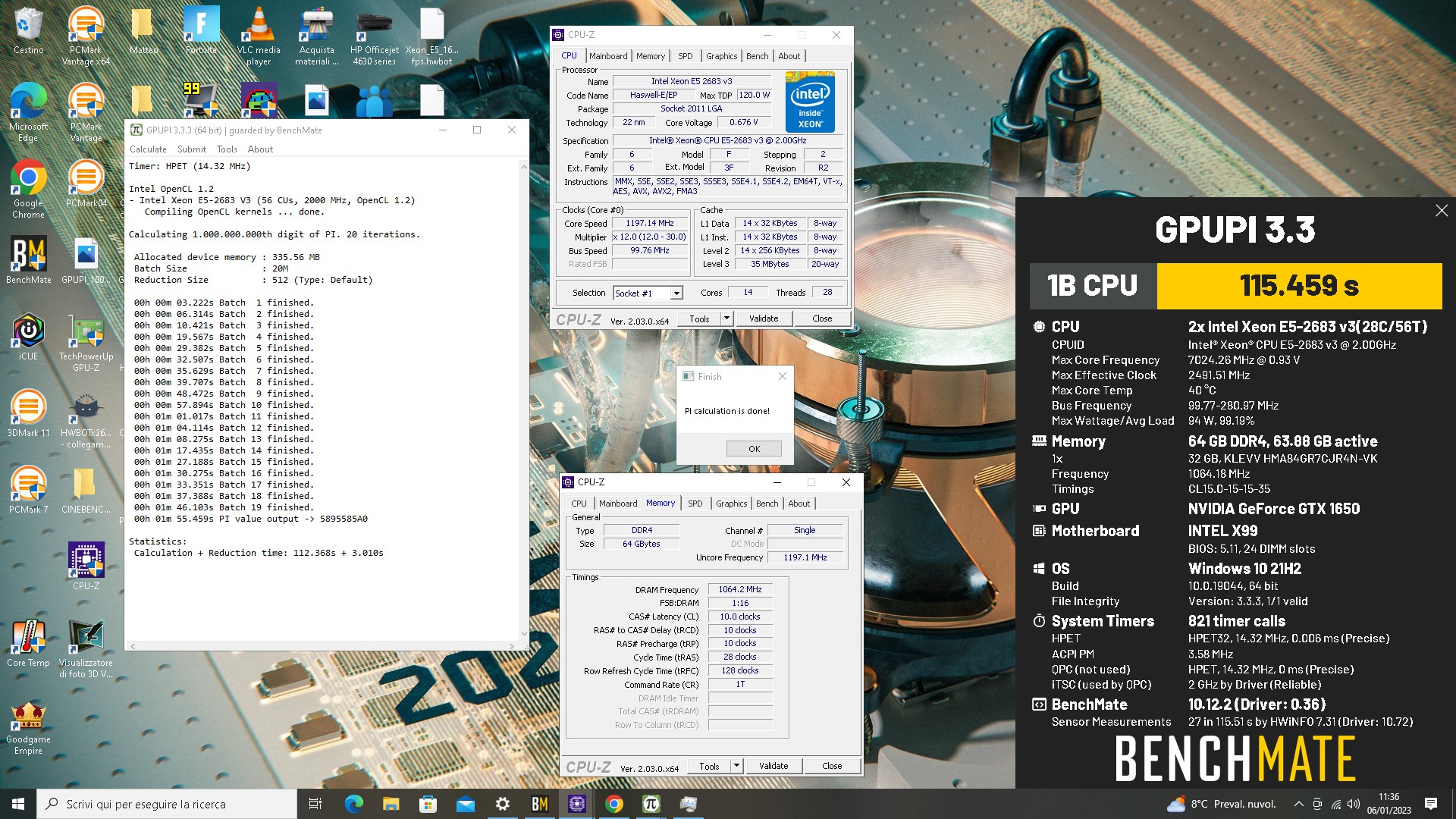Image resolution: width=1456 pixels, height=819 pixels.
Task: Switch to About tab in bottom CPU-Z
Action: (x=799, y=504)
